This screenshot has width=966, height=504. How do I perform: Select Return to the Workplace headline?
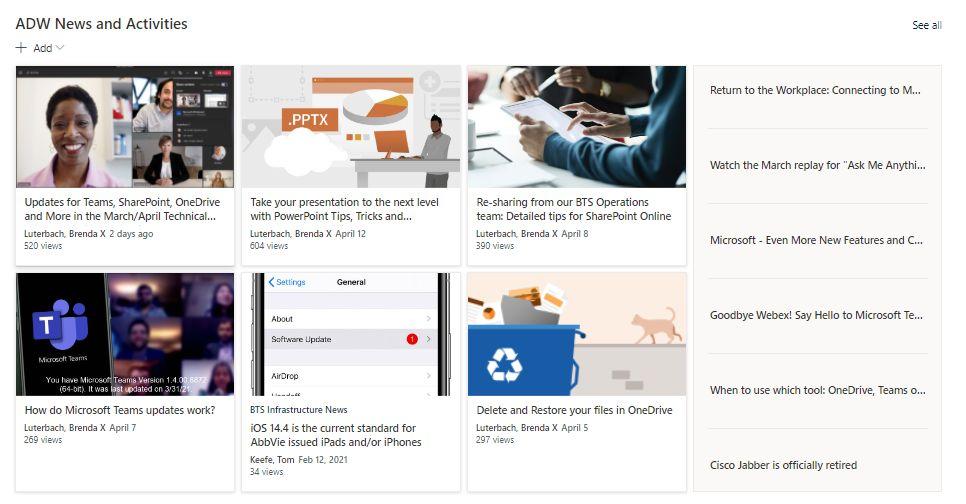815,90
